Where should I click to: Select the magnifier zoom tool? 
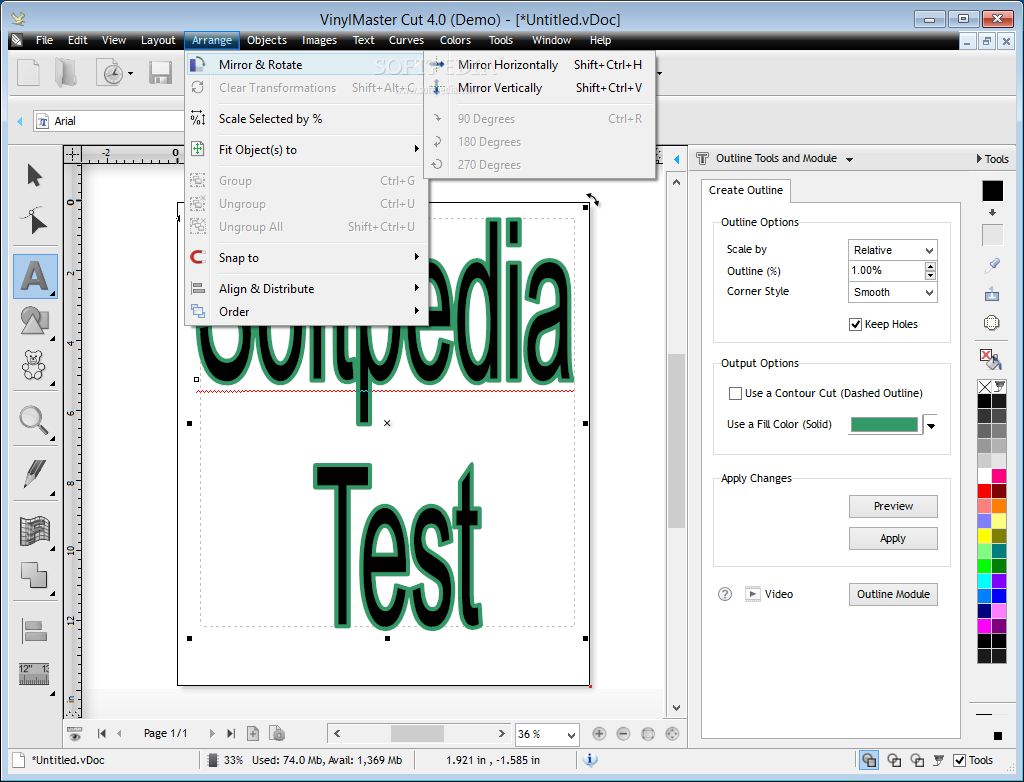click(35, 421)
